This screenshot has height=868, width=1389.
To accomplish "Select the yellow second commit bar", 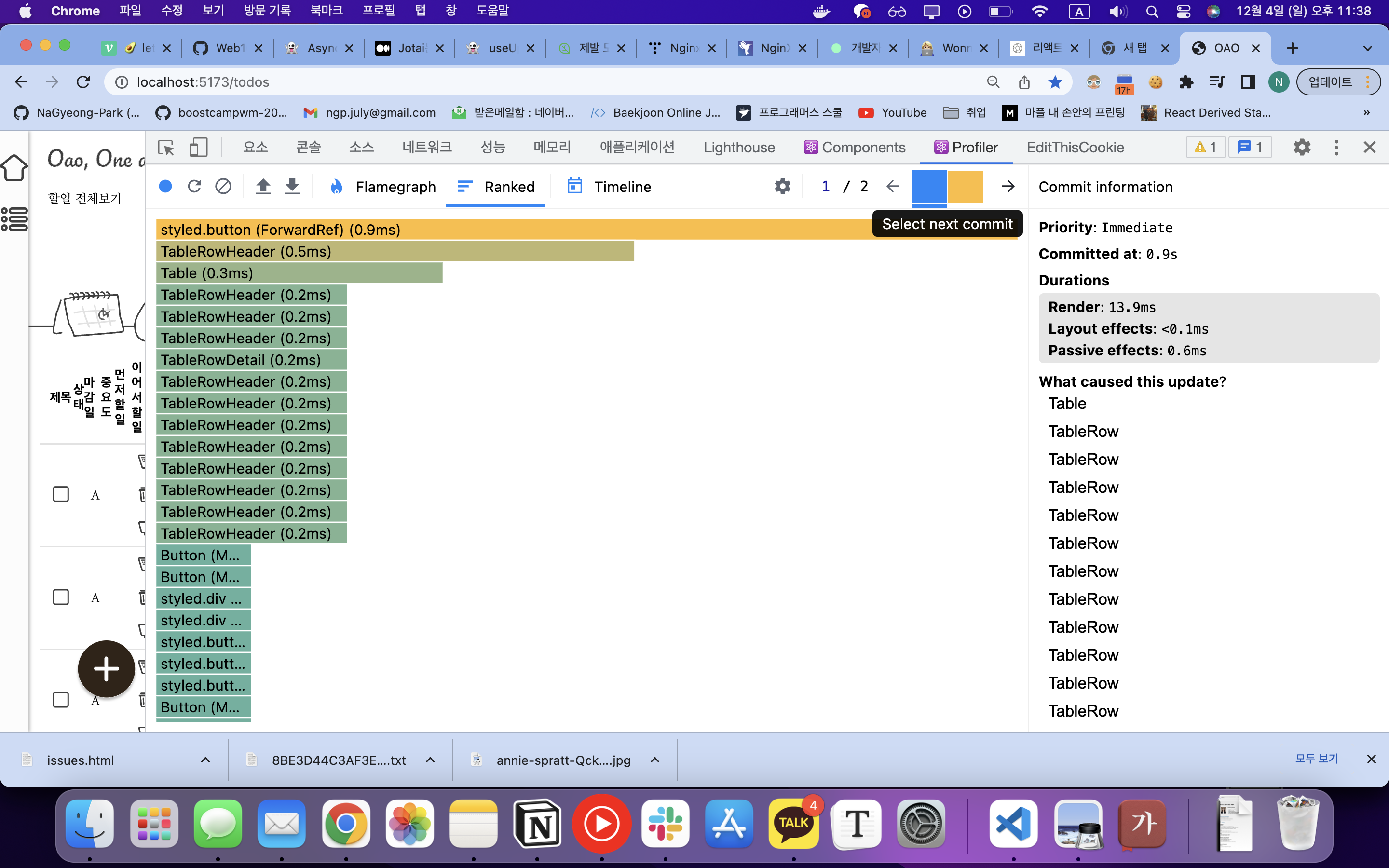I will coord(966,187).
